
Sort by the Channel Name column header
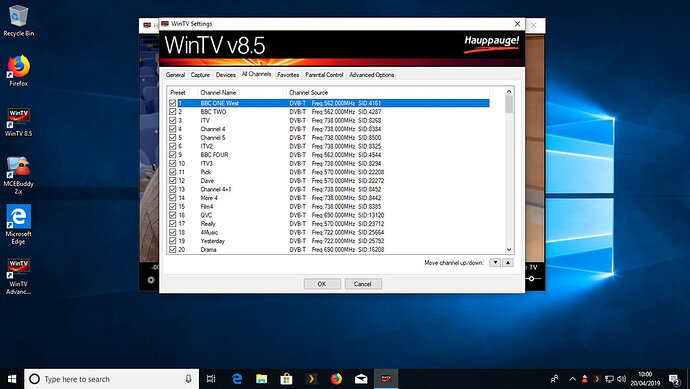tap(242, 92)
